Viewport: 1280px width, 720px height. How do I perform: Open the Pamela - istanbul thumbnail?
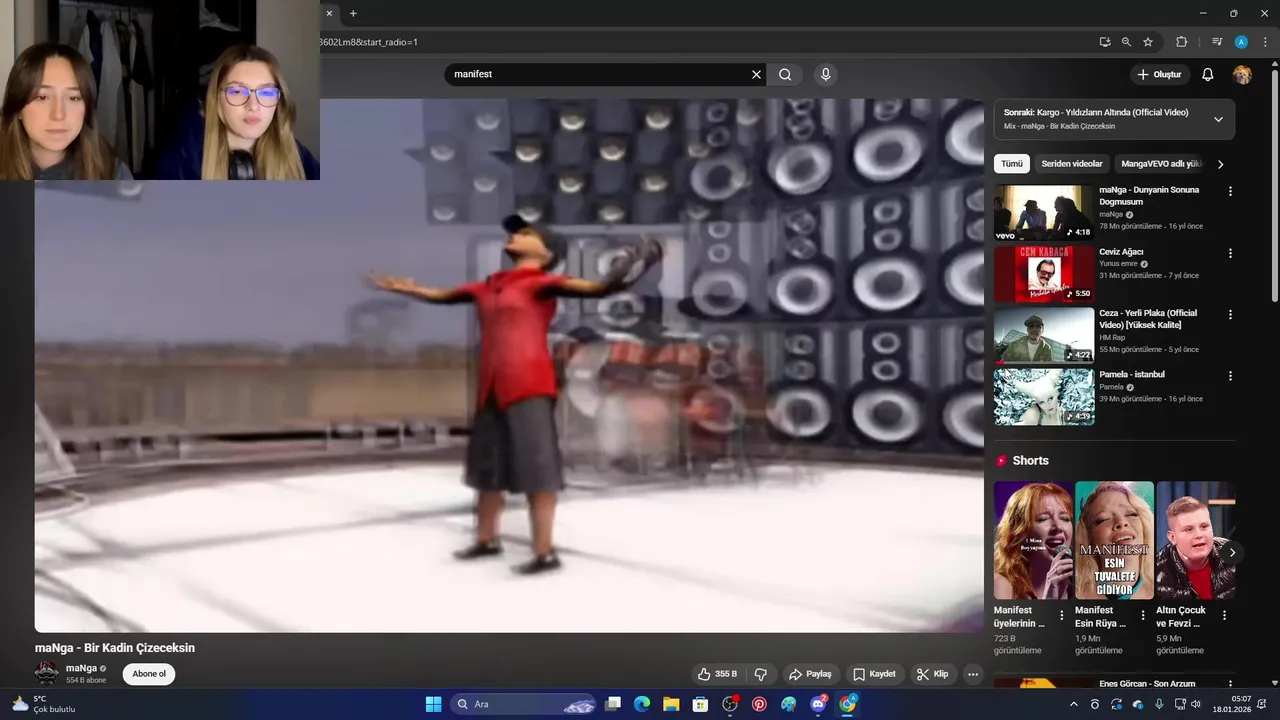coord(1044,397)
